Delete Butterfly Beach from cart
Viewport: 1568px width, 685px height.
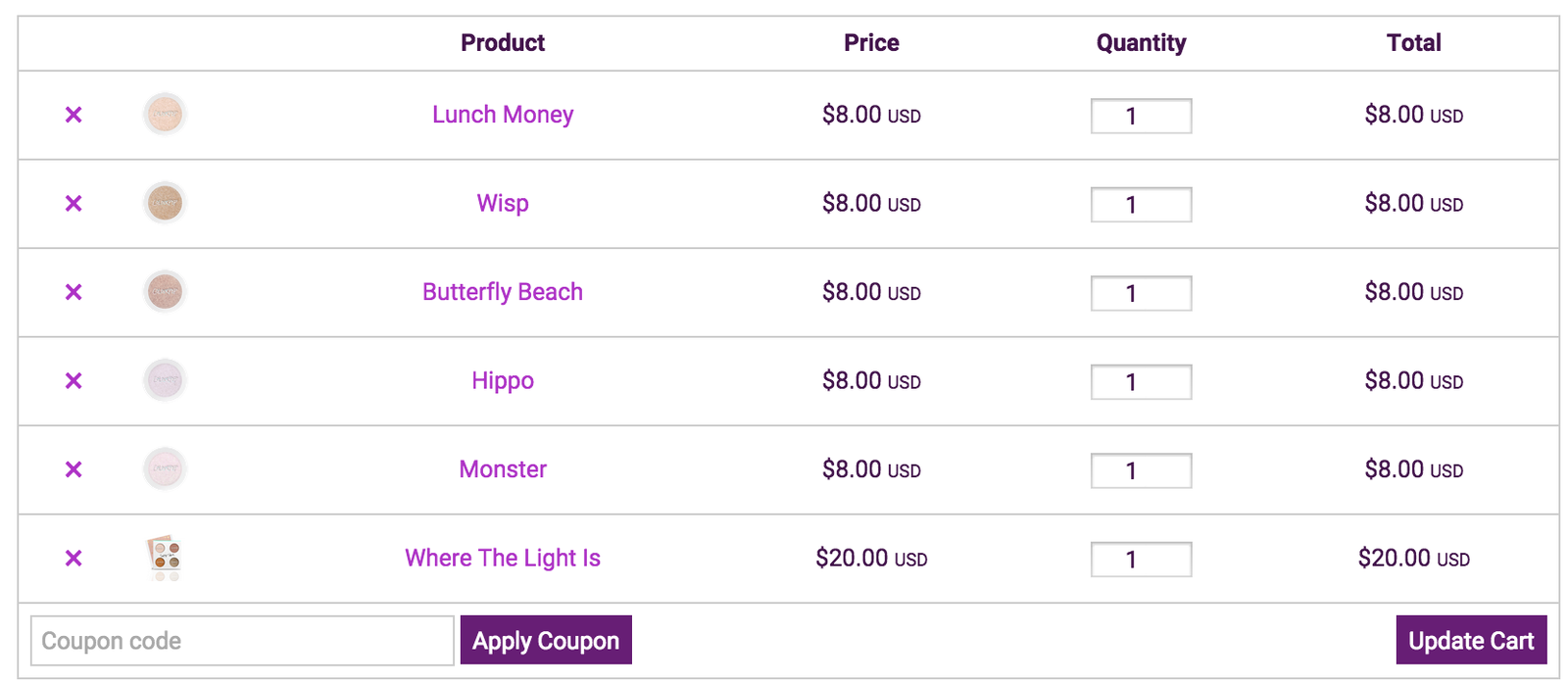click(73, 293)
